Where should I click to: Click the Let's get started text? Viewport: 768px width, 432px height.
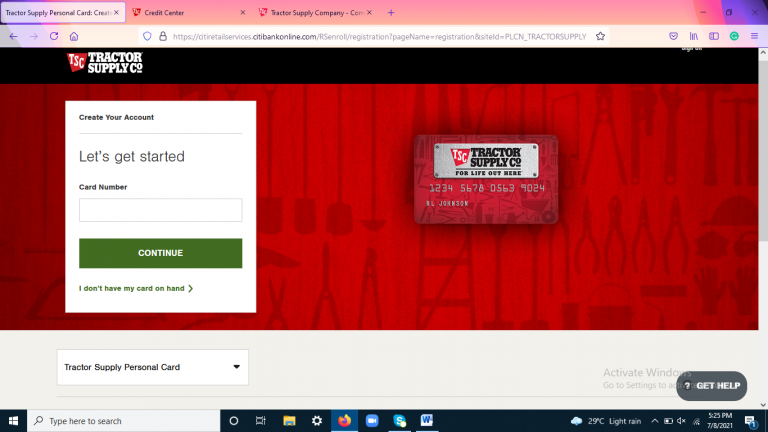click(x=132, y=156)
